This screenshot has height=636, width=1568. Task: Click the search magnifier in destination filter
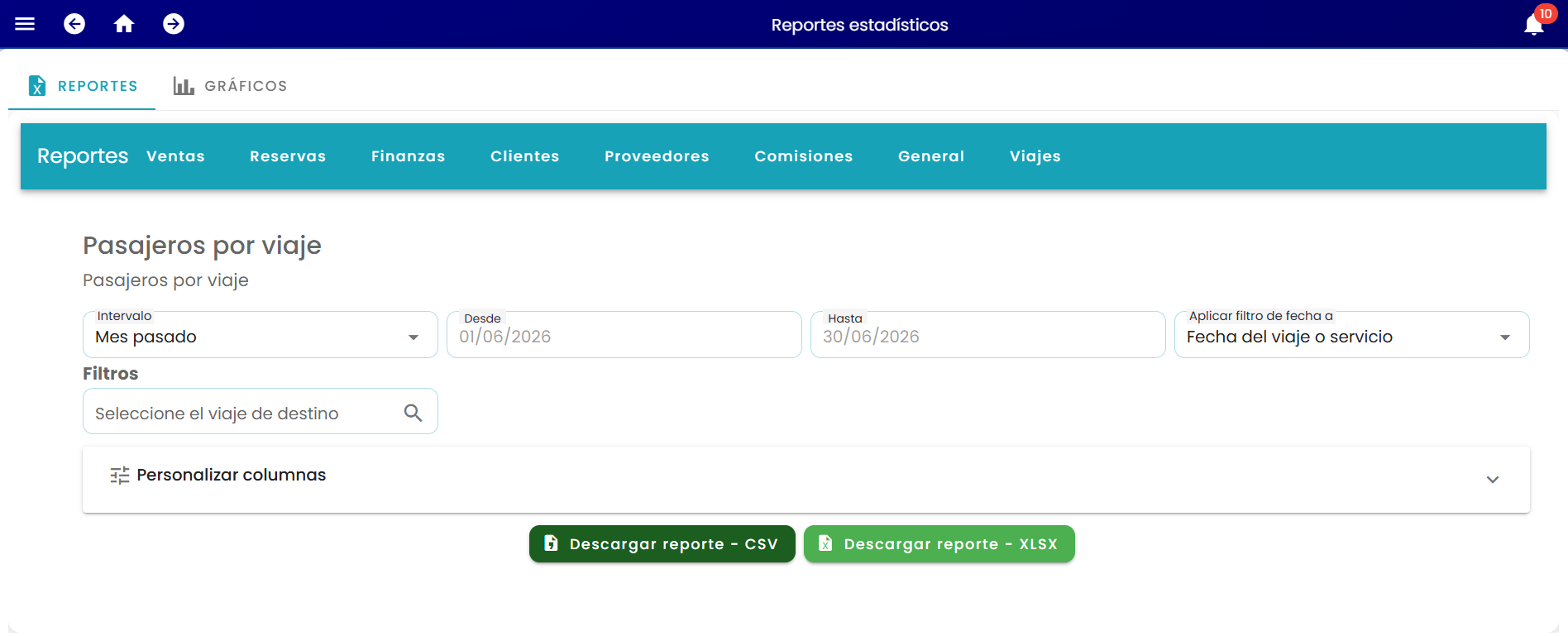click(413, 412)
